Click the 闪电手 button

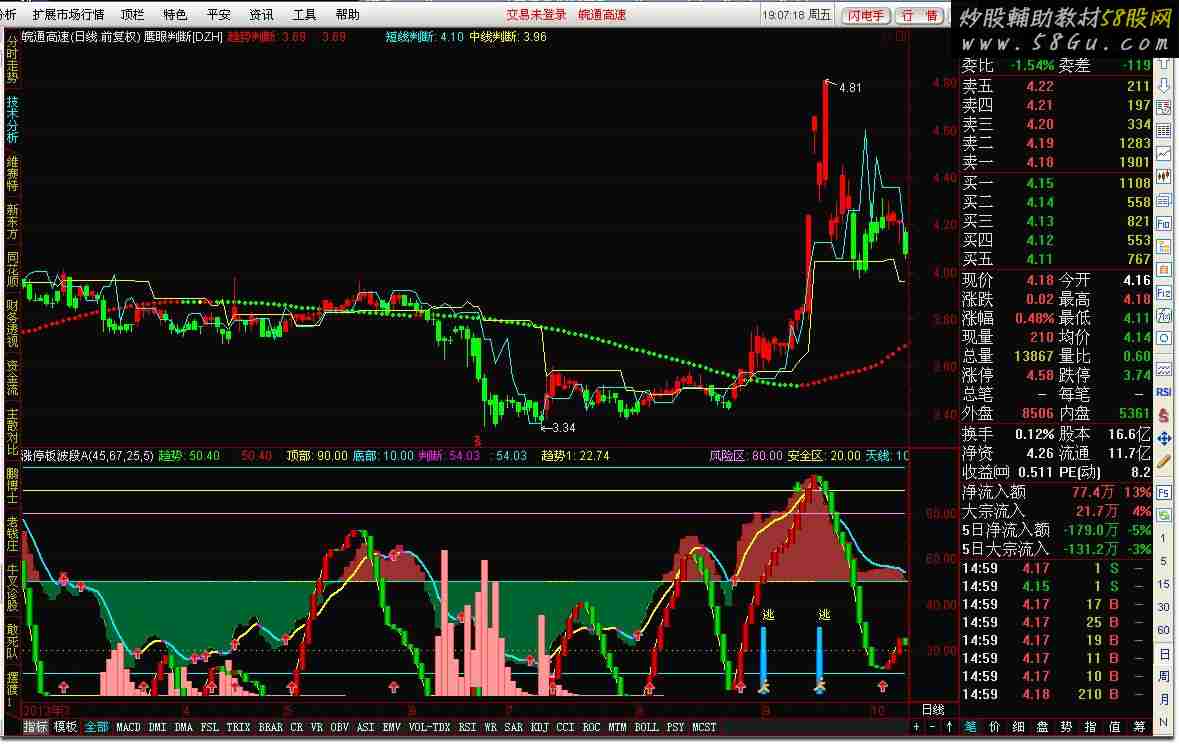click(x=864, y=15)
